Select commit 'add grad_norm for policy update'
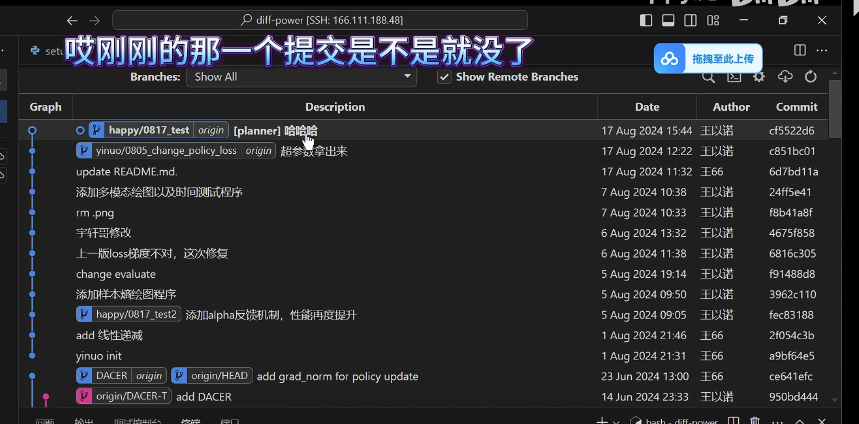 point(337,376)
